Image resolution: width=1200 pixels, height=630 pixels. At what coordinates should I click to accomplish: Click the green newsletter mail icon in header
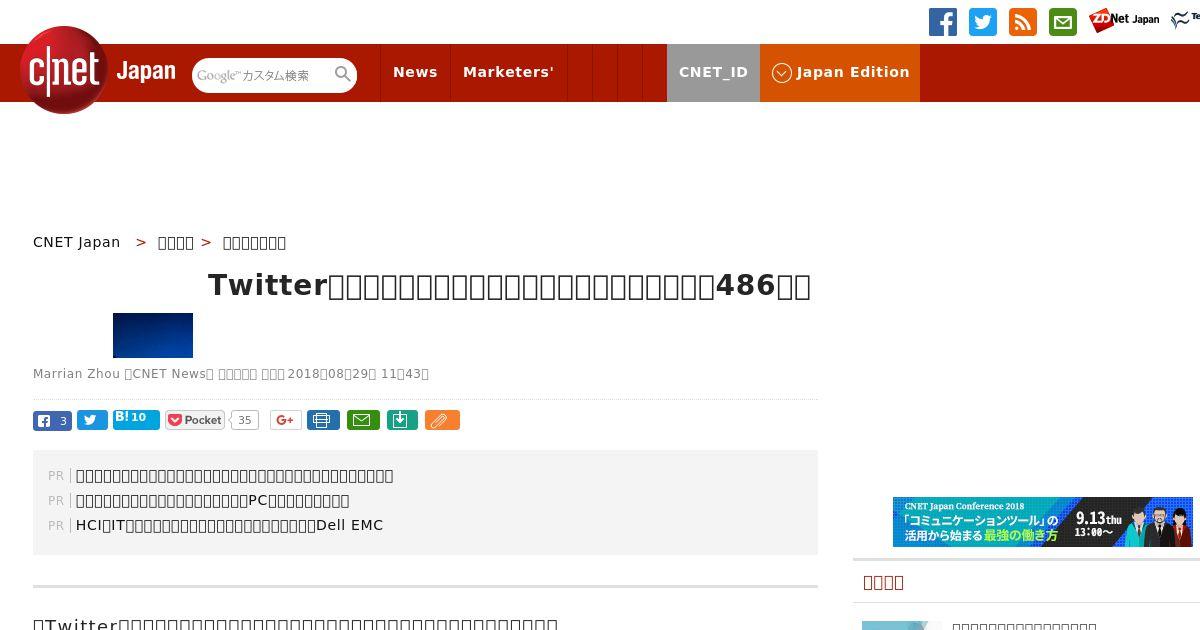(x=1063, y=22)
